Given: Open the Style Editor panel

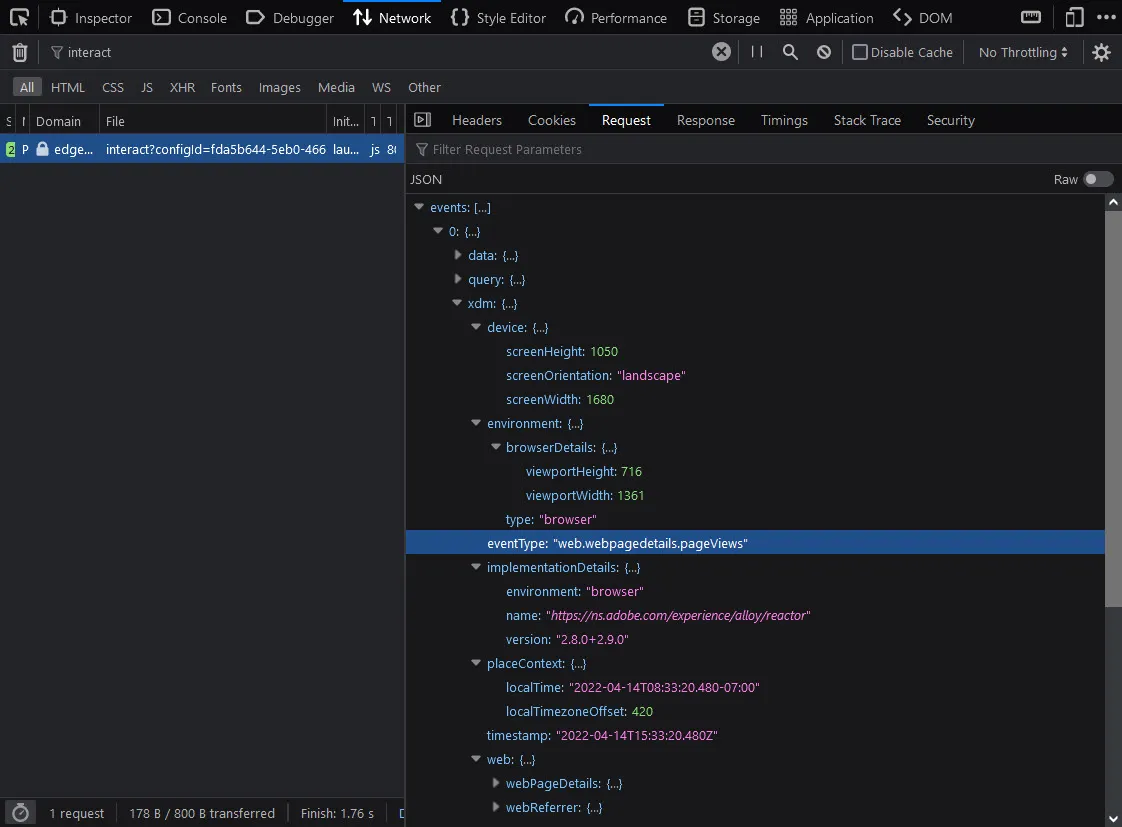Looking at the screenshot, I should [x=499, y=18].
